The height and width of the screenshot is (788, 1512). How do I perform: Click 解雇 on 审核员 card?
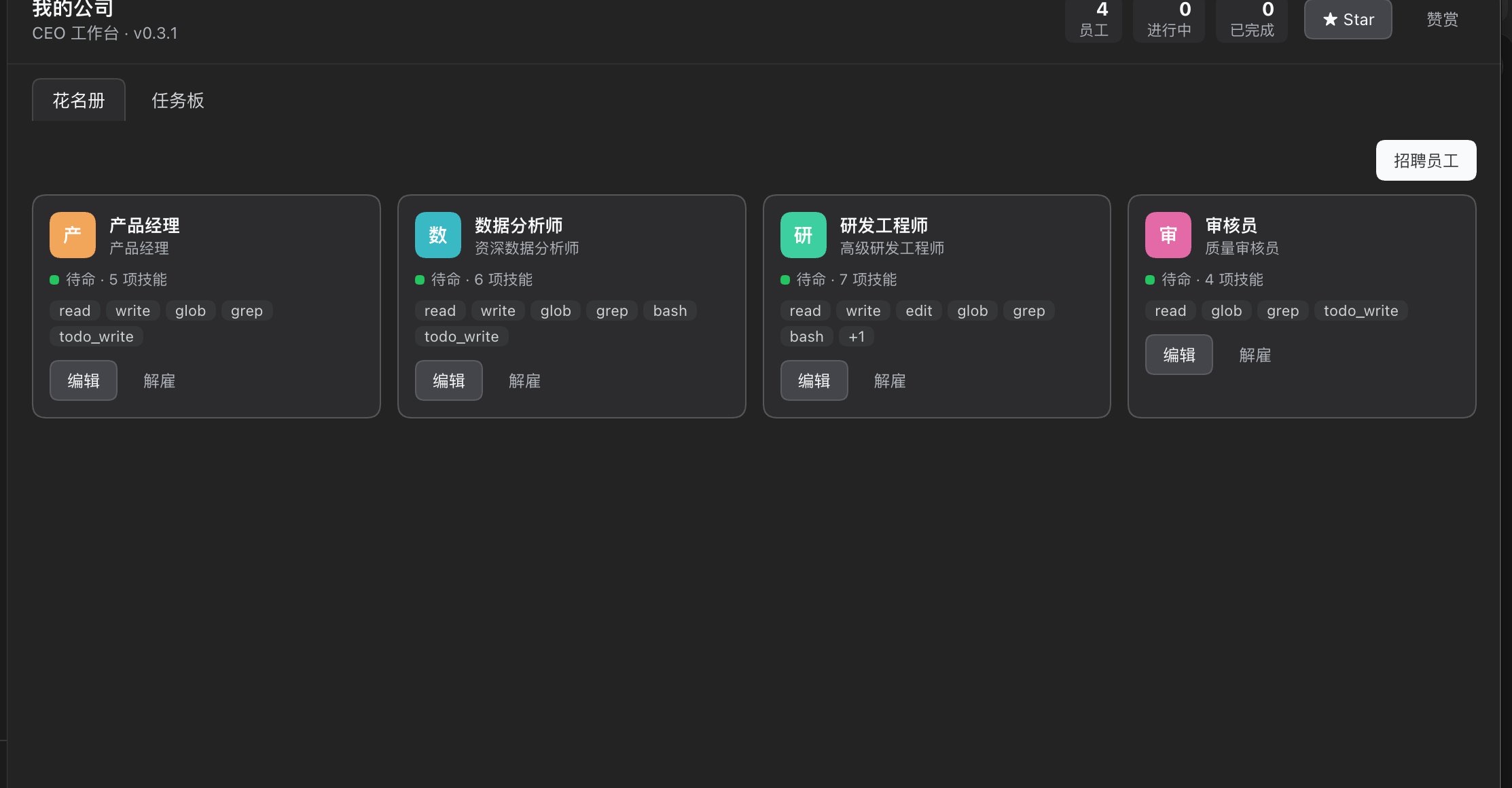pos(1255,355)
